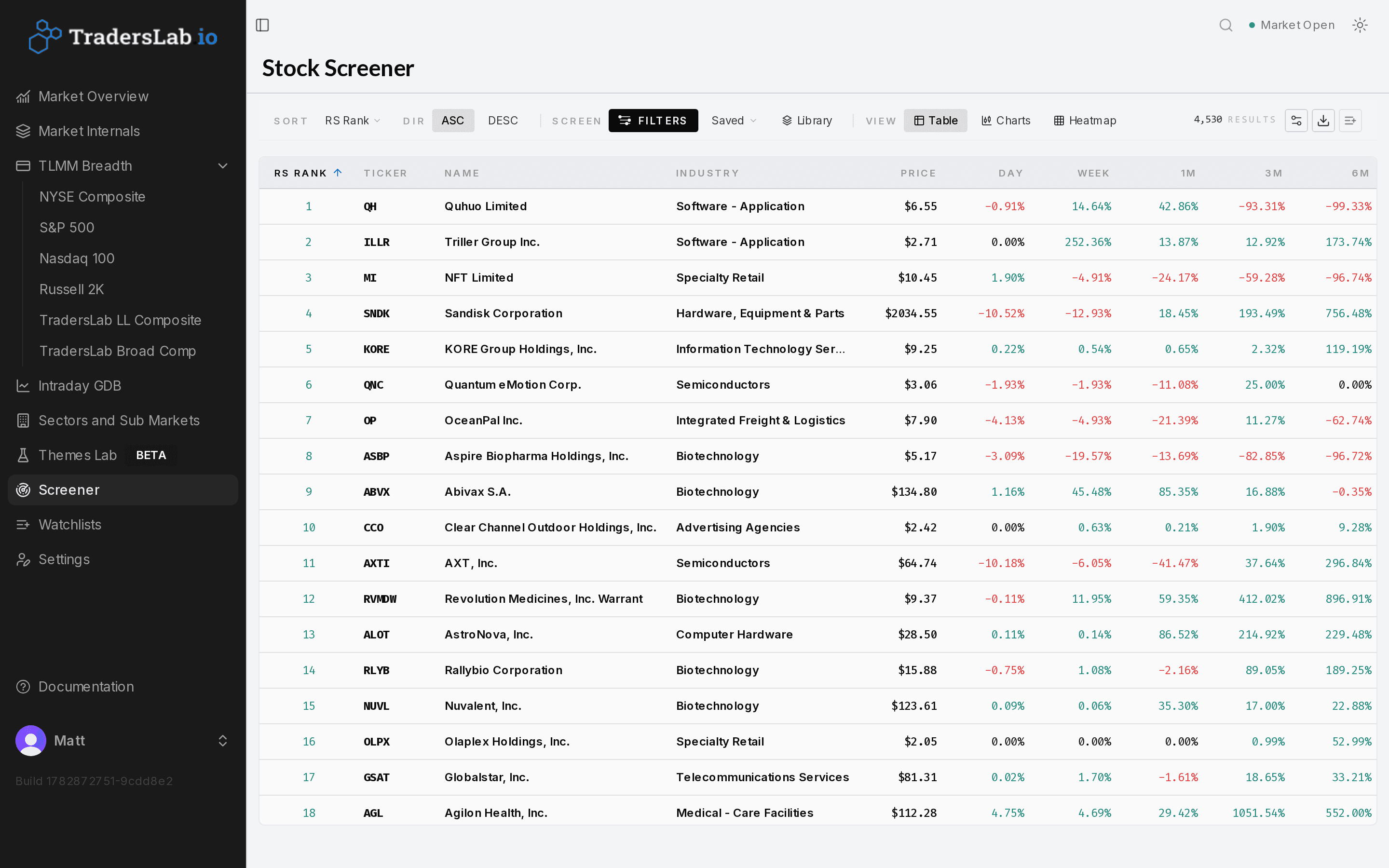This screenshot has height=868, width=1389.
Task: Click the add-to-list icon button
Action: pyautogui.click(x=1350, y=121)
